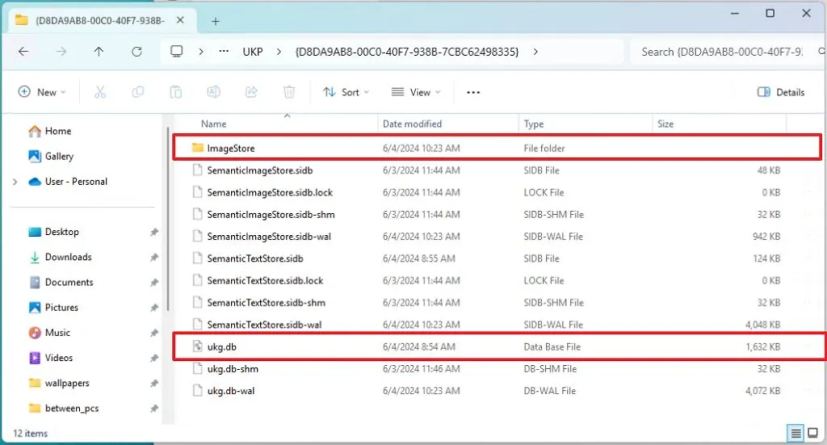
Task: Refresh the current folder view
Action: (137, 52)
